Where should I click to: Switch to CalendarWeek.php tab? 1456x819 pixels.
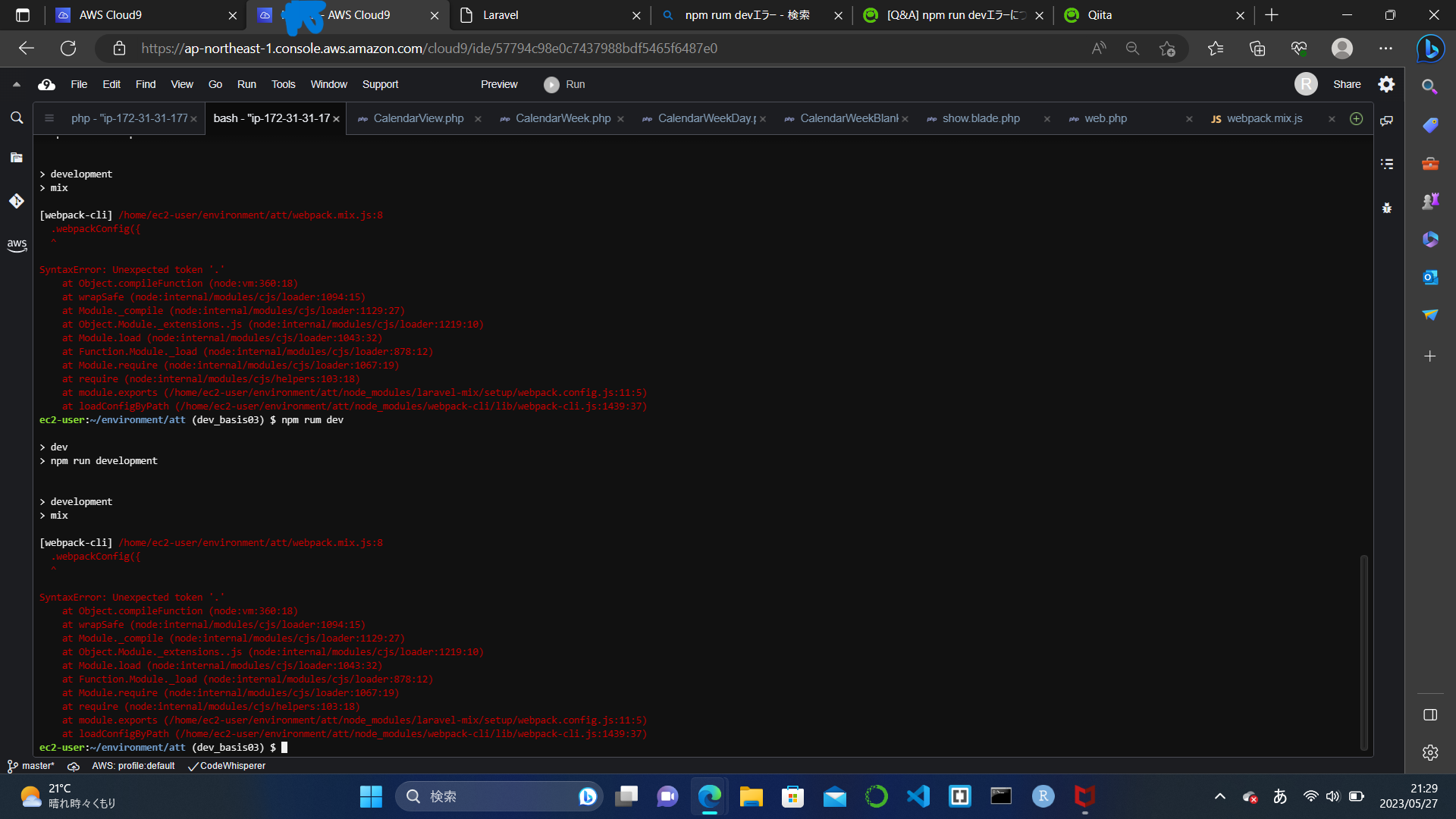563,118
